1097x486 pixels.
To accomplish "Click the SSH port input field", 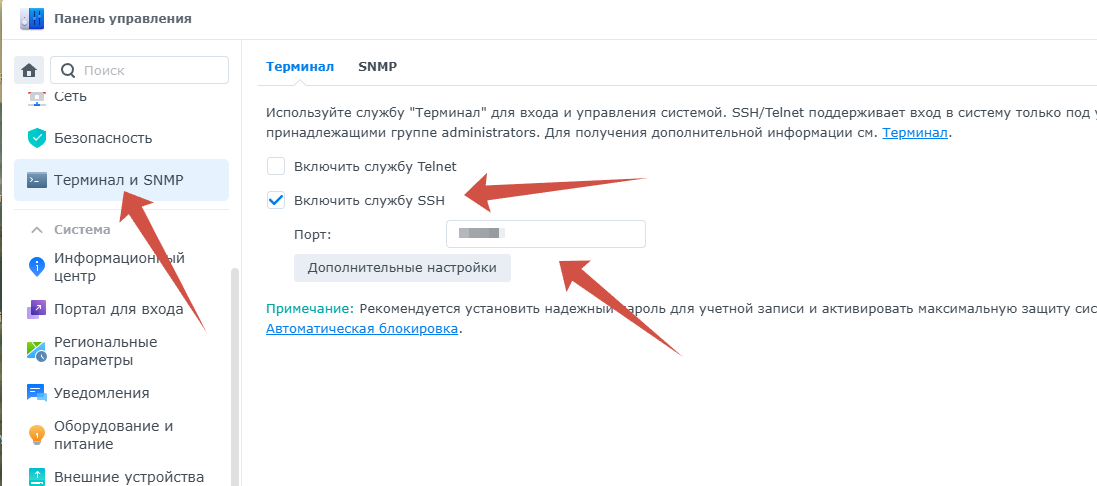I will point(545,234).
